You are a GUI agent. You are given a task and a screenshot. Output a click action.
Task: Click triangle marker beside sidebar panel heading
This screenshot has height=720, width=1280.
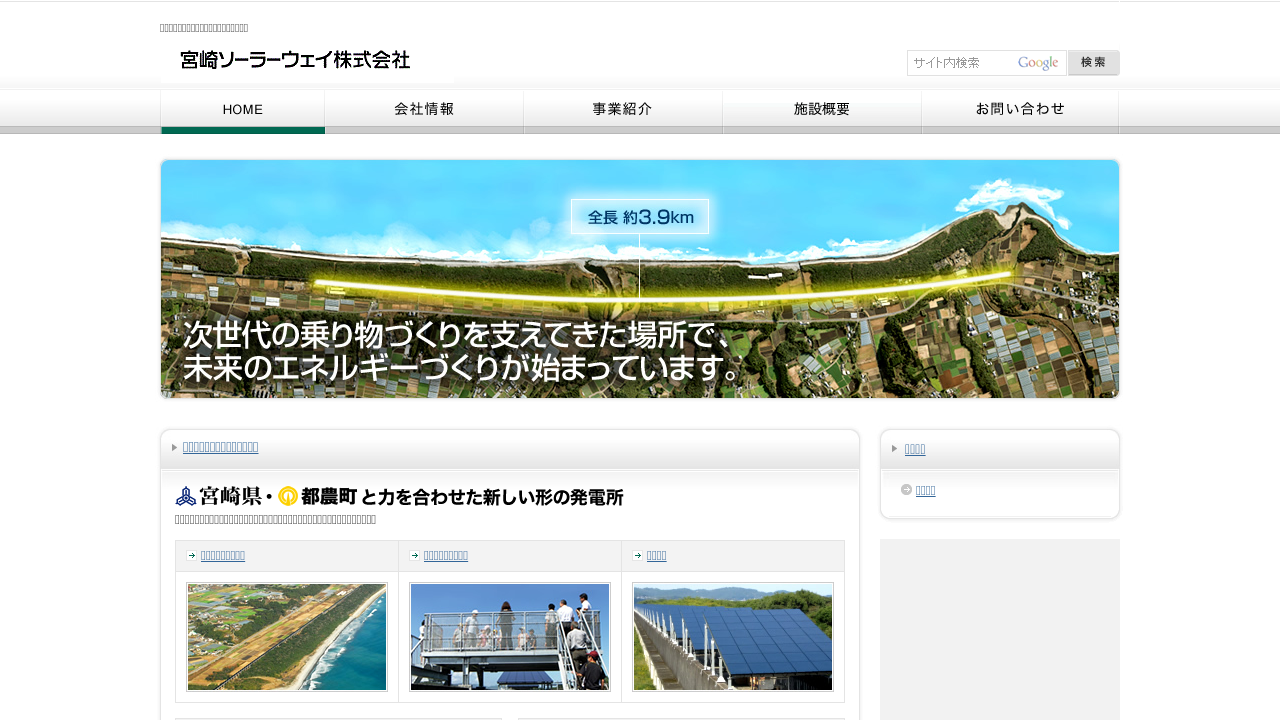[894, 448]
